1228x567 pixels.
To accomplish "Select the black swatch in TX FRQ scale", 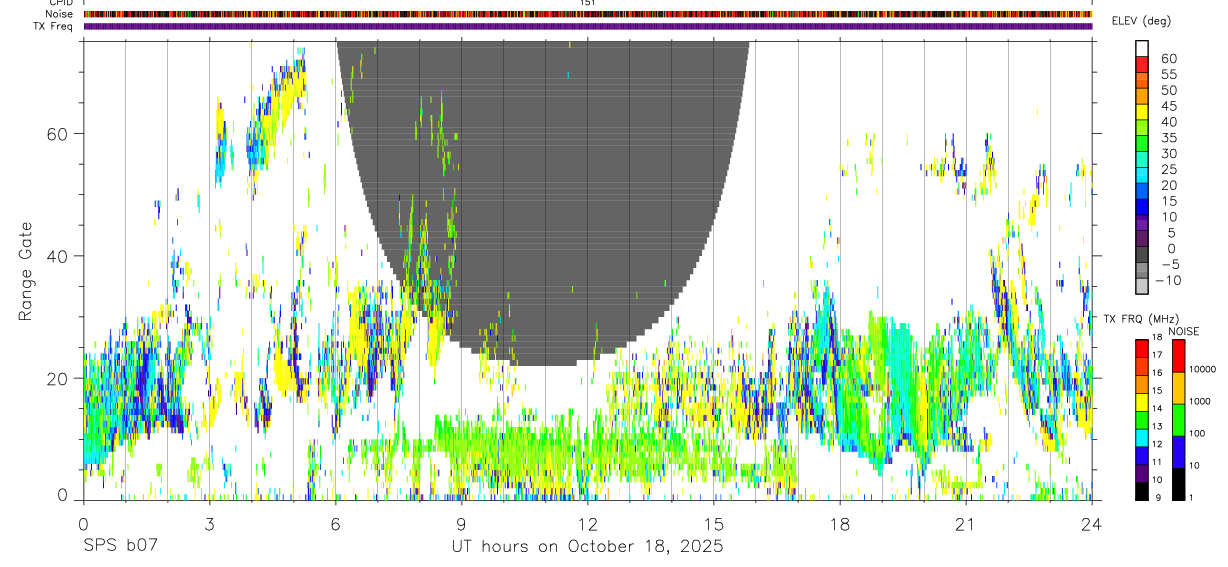I will (x=1142, y=491).
